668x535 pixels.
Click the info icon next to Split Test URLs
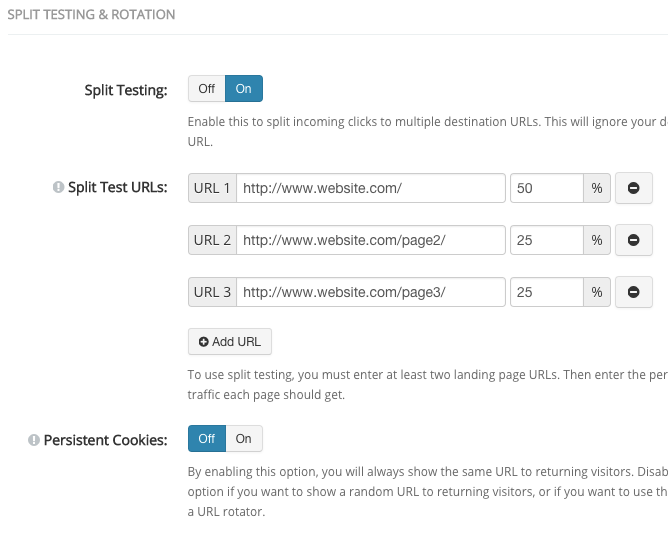tap(58, 187)
